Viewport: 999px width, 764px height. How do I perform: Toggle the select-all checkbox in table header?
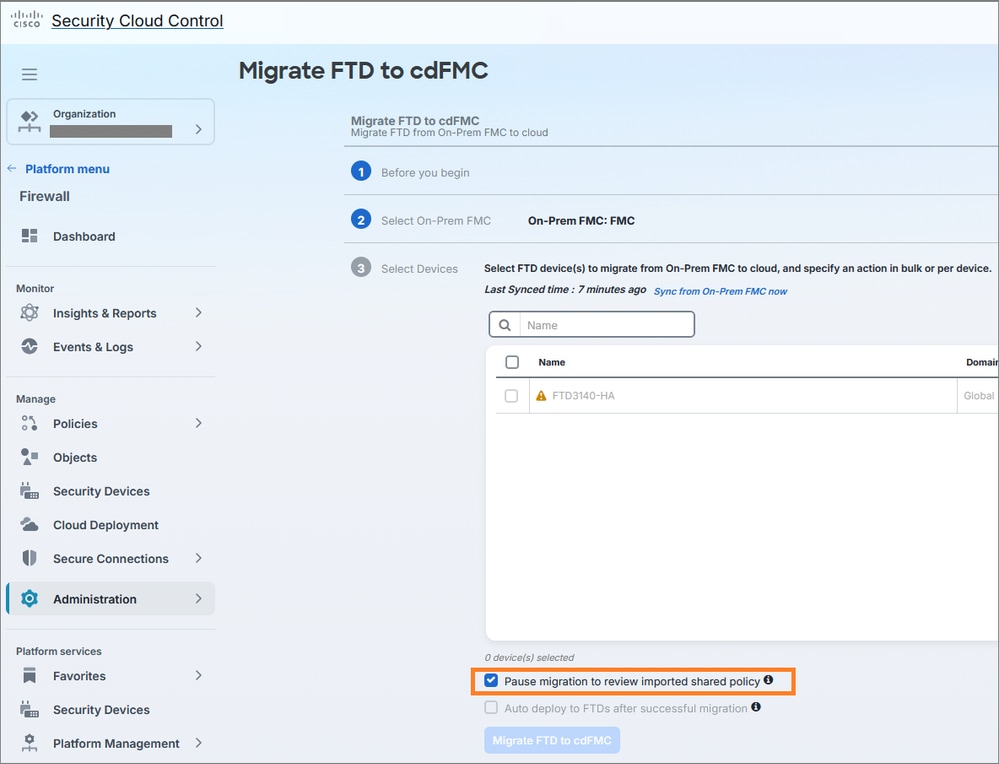pyautogui.click(x=512, y=362)
